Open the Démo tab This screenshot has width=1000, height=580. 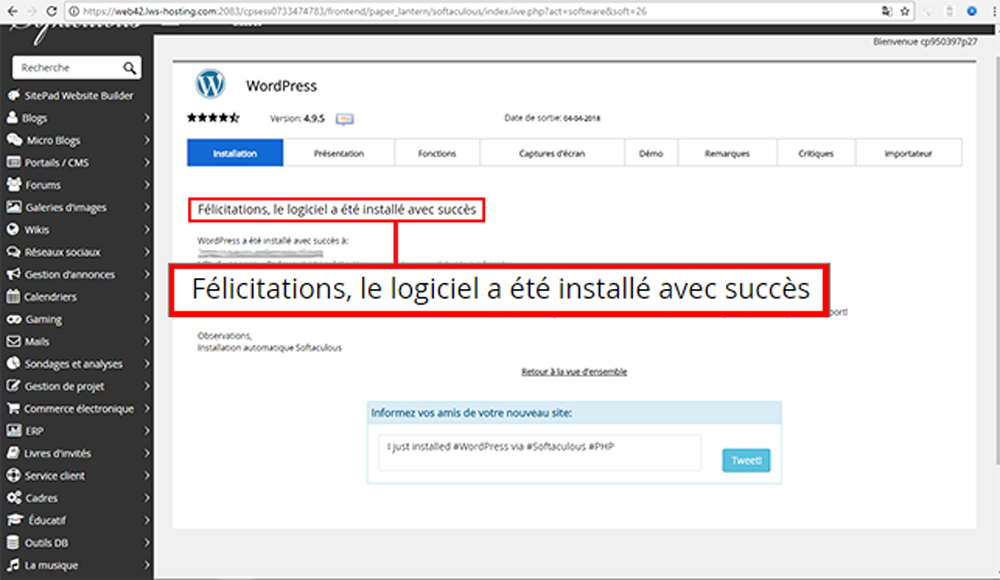tap(651, 153)
